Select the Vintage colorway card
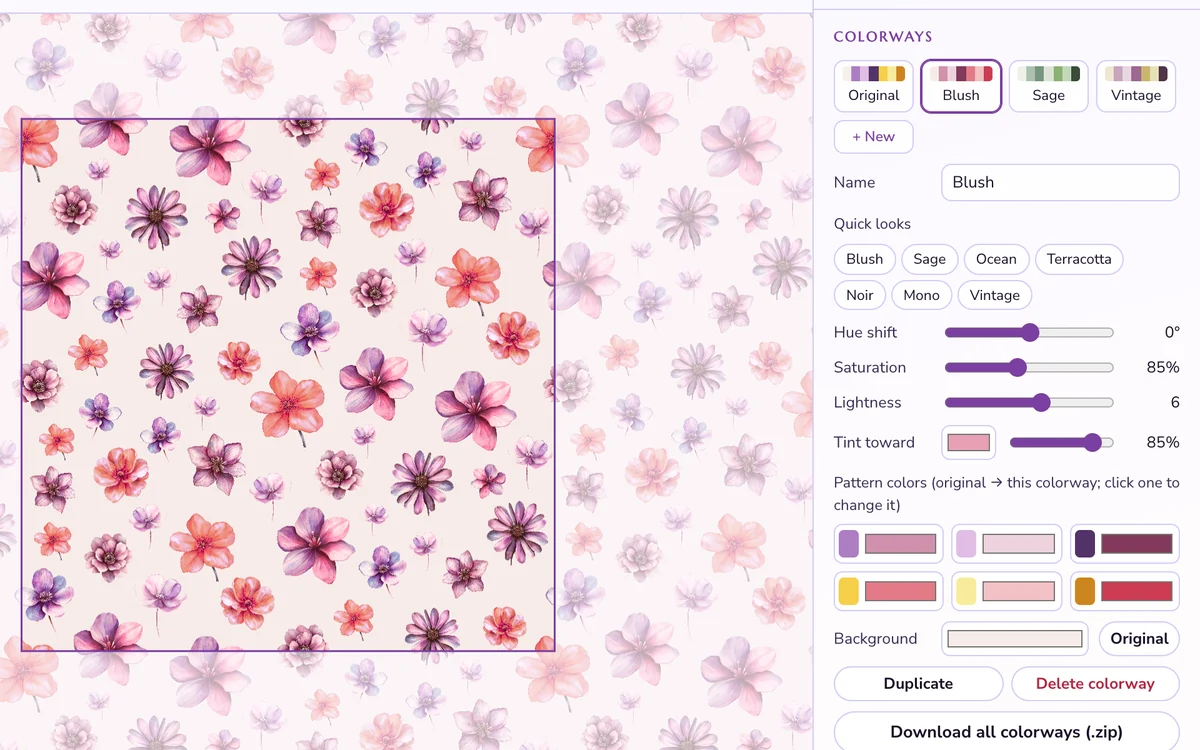This screenshot has height=750, width=1200. (x=1136, y=86)
